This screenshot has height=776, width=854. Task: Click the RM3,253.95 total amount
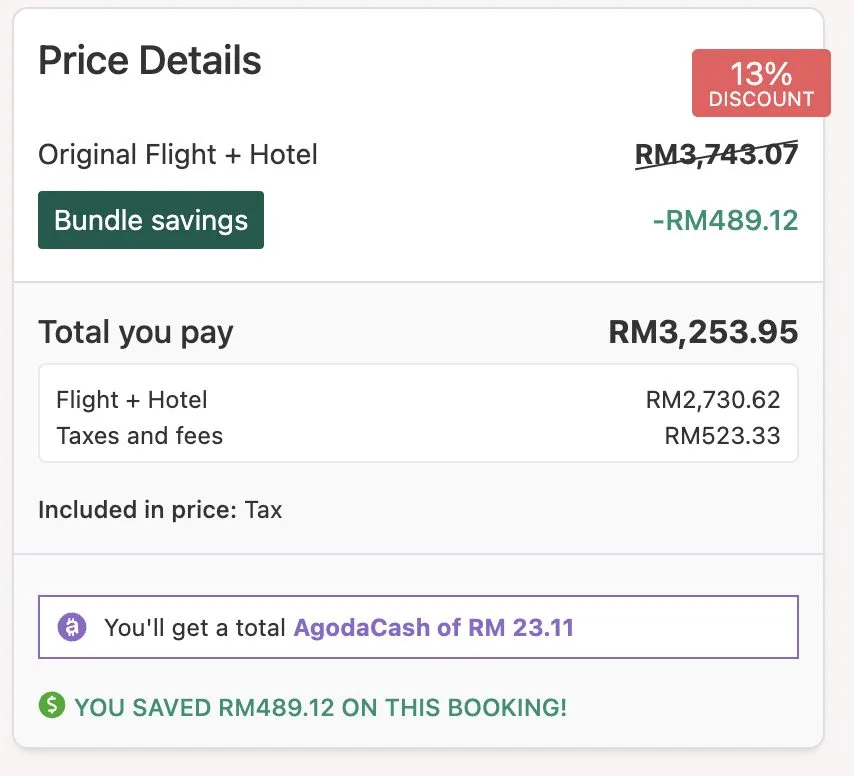[703, 332]
